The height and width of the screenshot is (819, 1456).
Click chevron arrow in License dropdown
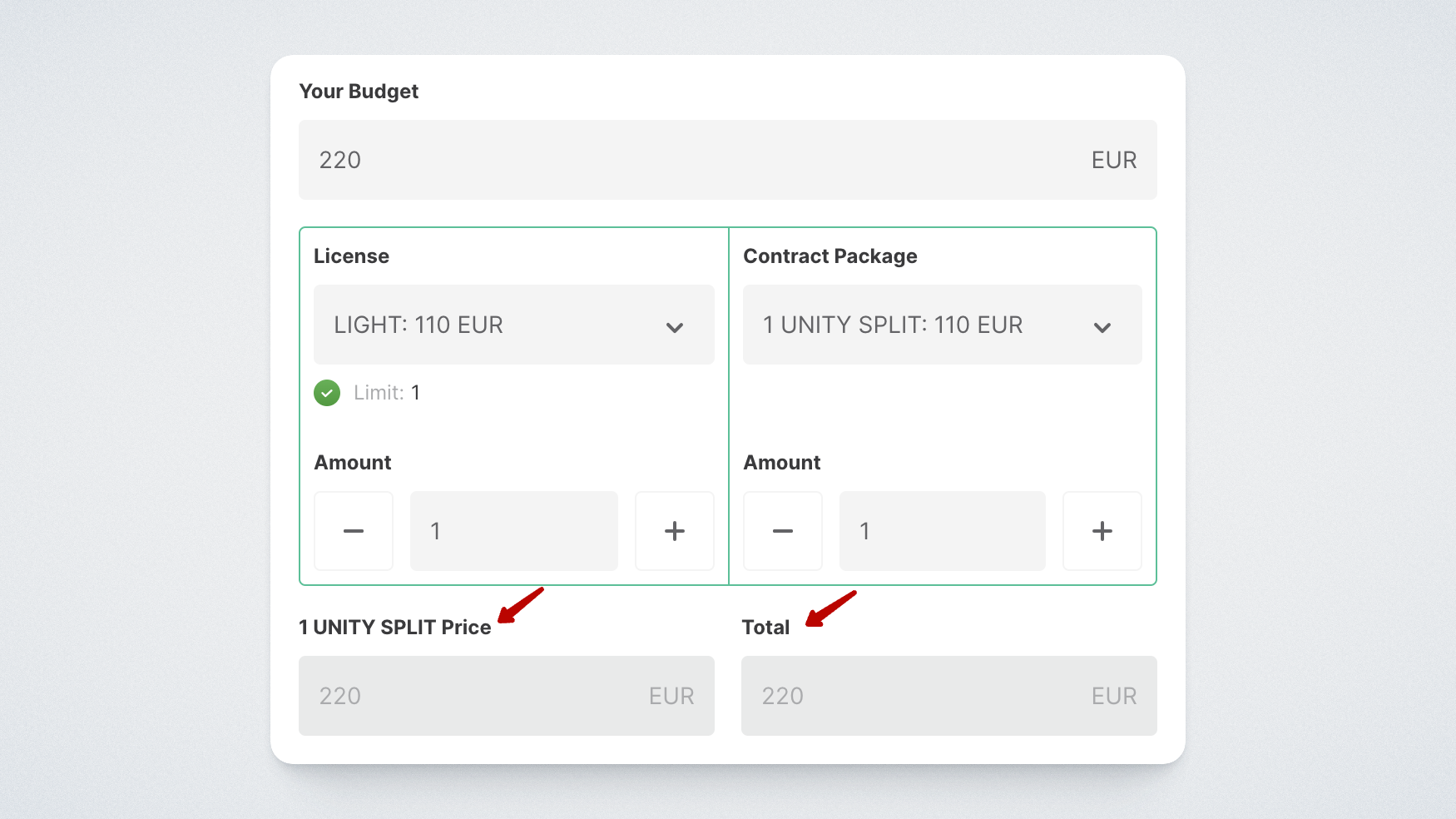[674, 327]
